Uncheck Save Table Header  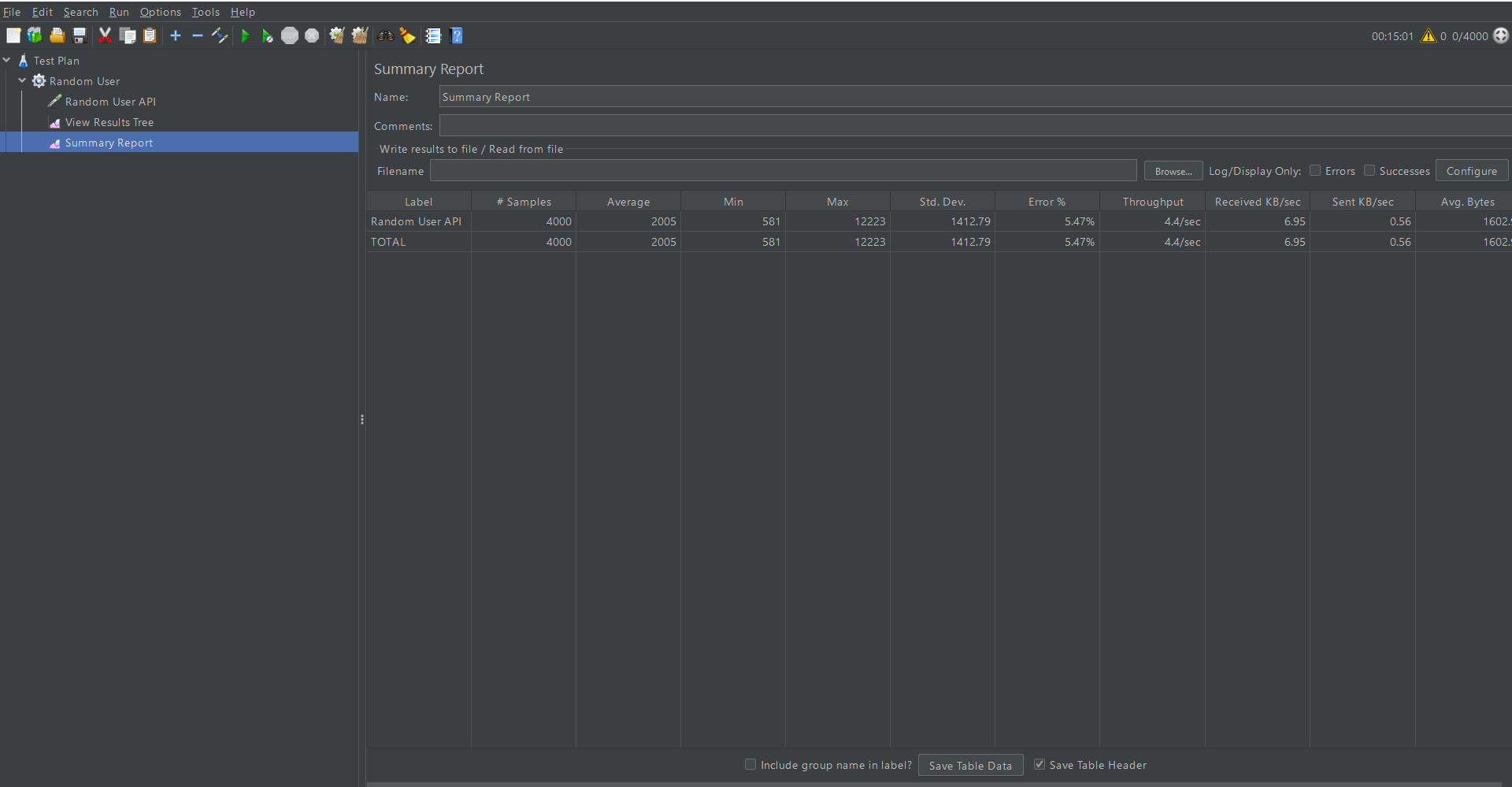point(1039,764)
